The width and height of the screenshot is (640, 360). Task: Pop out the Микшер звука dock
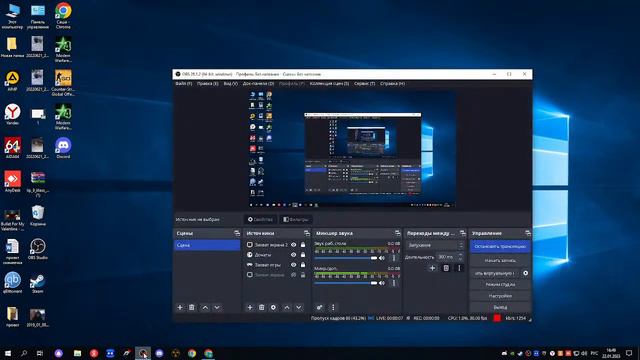(398, 233)
